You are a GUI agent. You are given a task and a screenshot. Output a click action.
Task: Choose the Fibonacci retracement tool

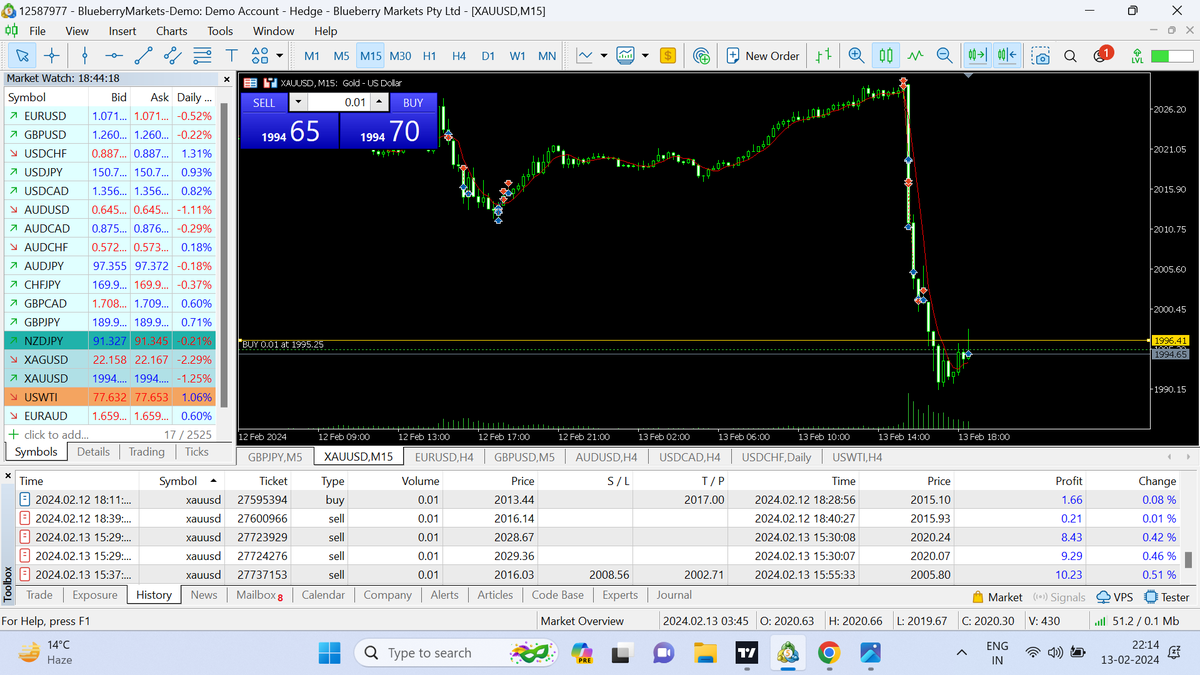click(x=202, y=56)
